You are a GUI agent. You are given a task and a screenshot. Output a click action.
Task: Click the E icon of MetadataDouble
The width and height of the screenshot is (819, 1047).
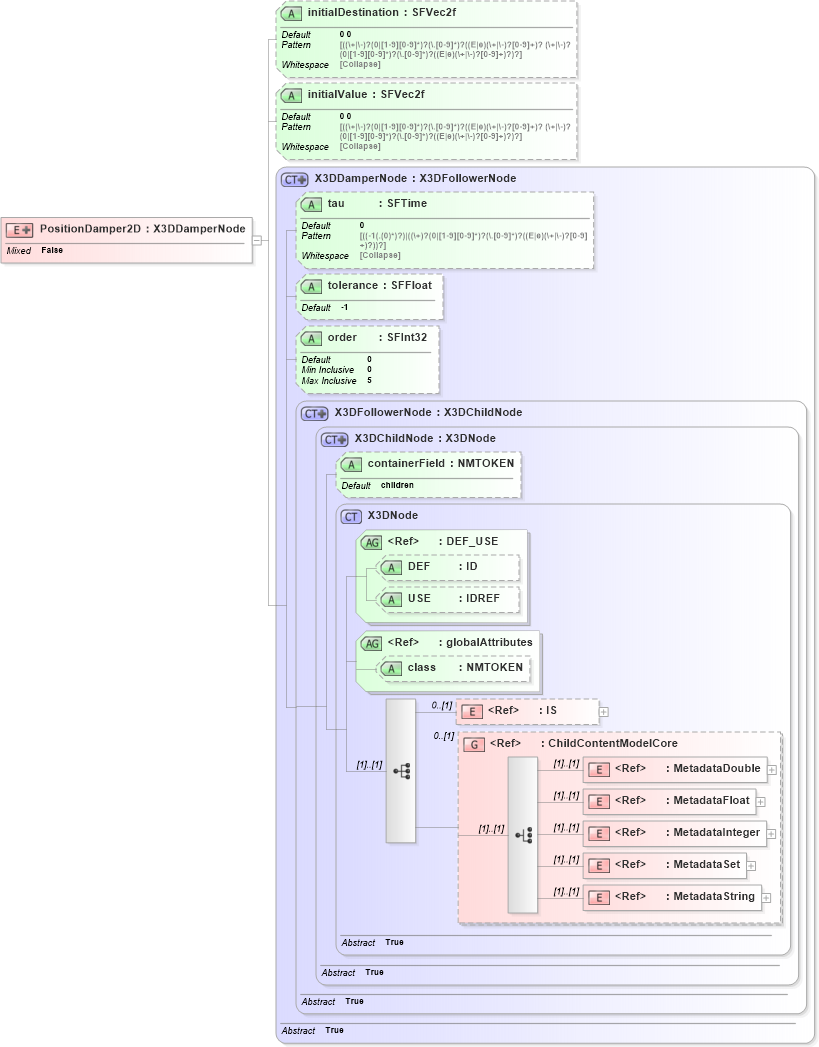click(599, 770)
